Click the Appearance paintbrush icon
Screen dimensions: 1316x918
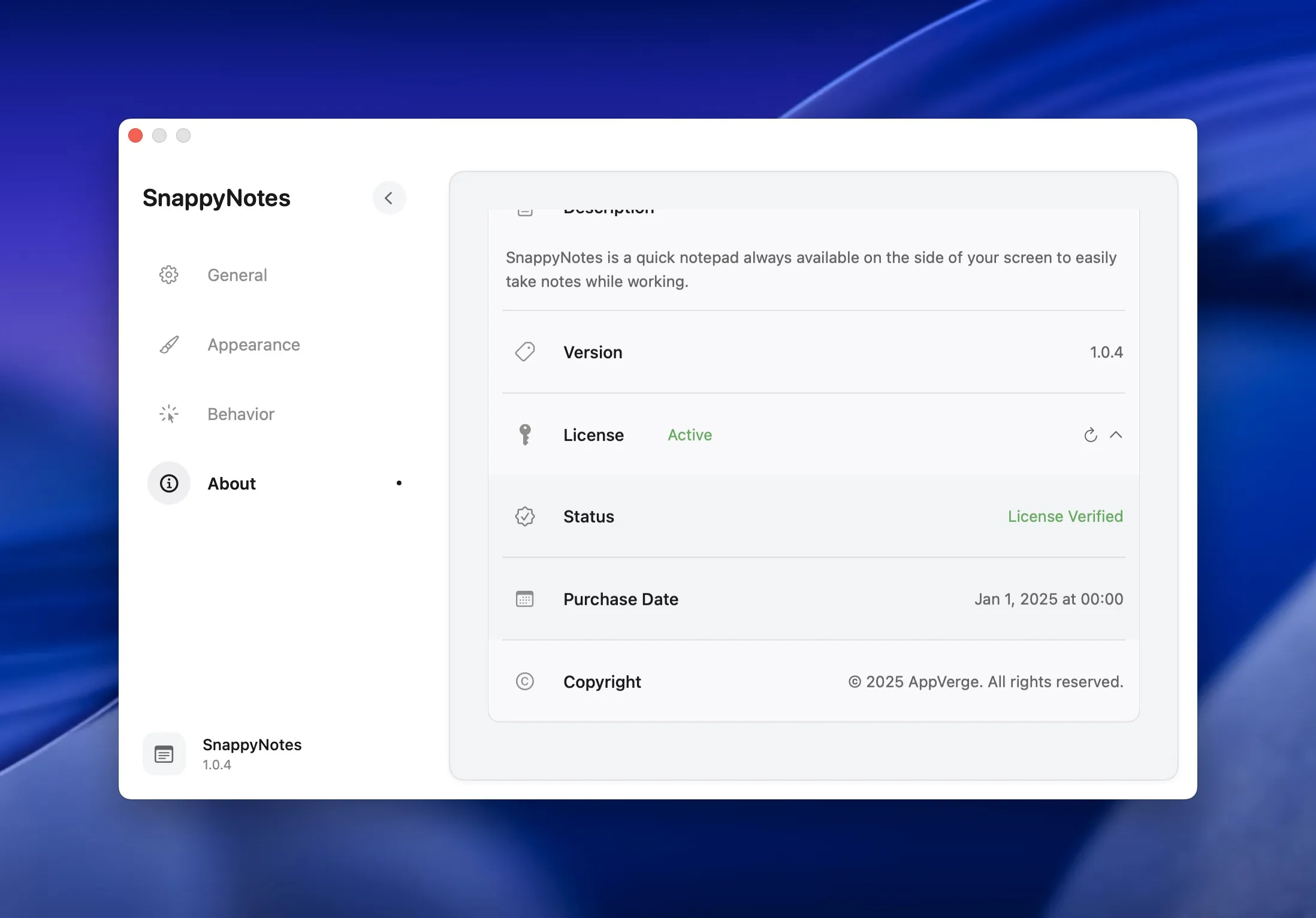click(x=169, y=345)
